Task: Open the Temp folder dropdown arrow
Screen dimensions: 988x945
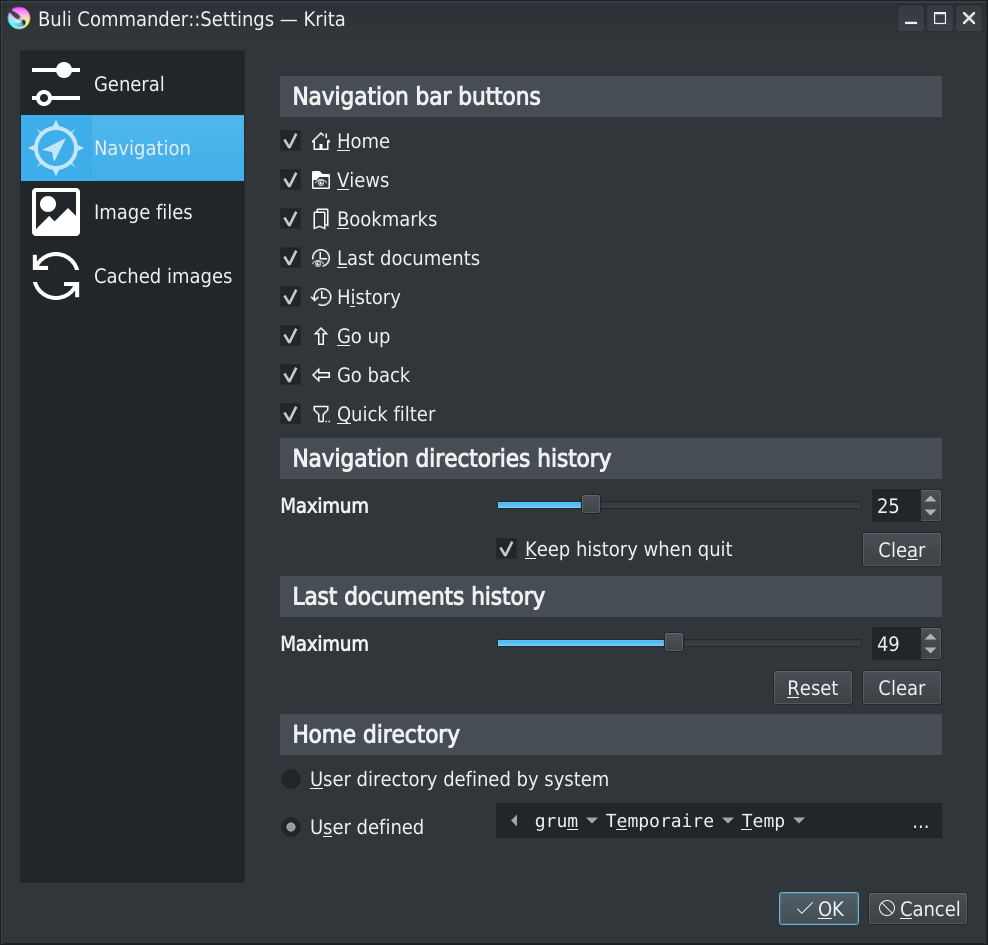Action: (799, 822)
